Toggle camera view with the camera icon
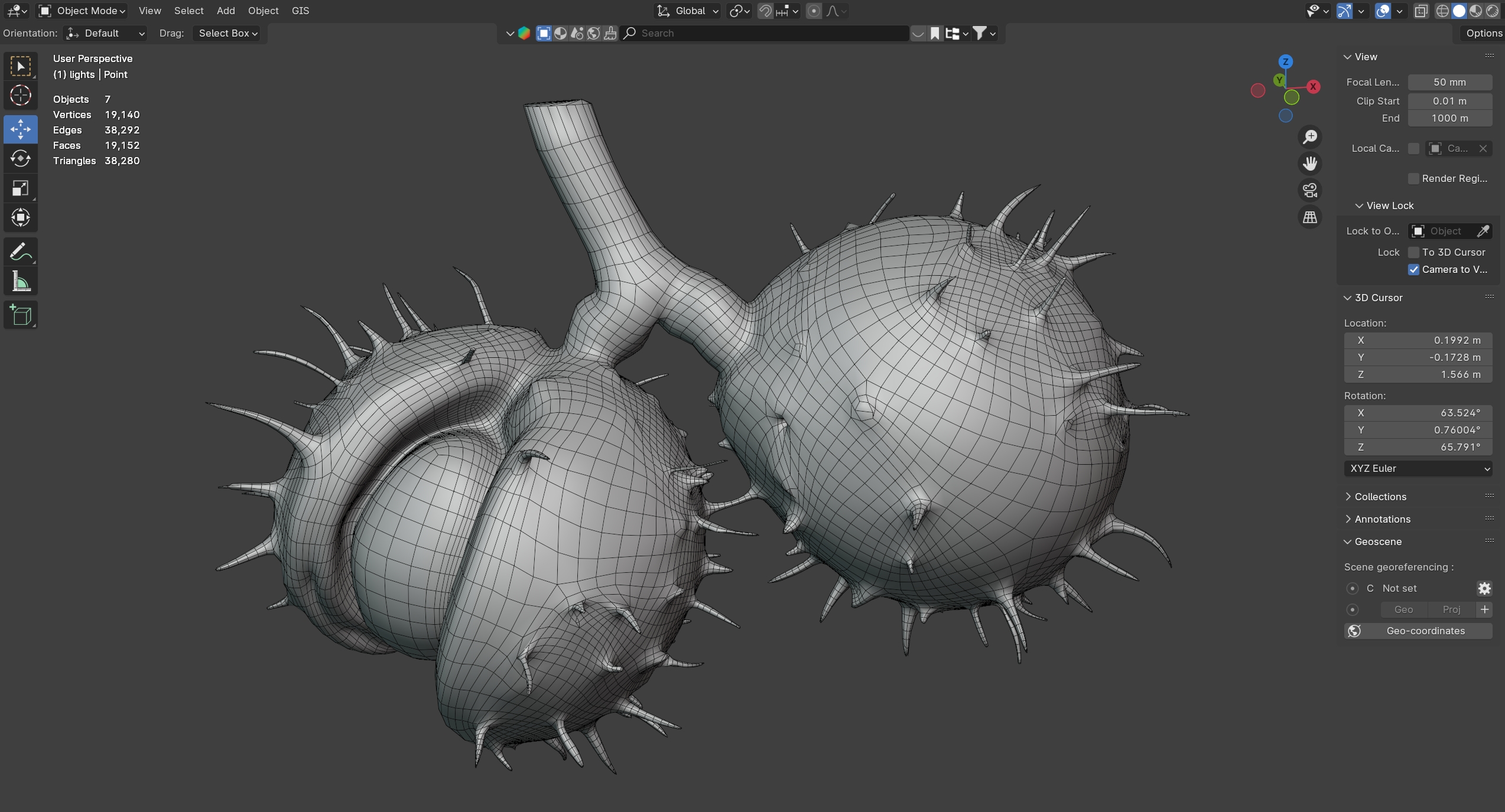Image resolution: width=1505 pixels, height=812 pixels. pos(1310,190)
